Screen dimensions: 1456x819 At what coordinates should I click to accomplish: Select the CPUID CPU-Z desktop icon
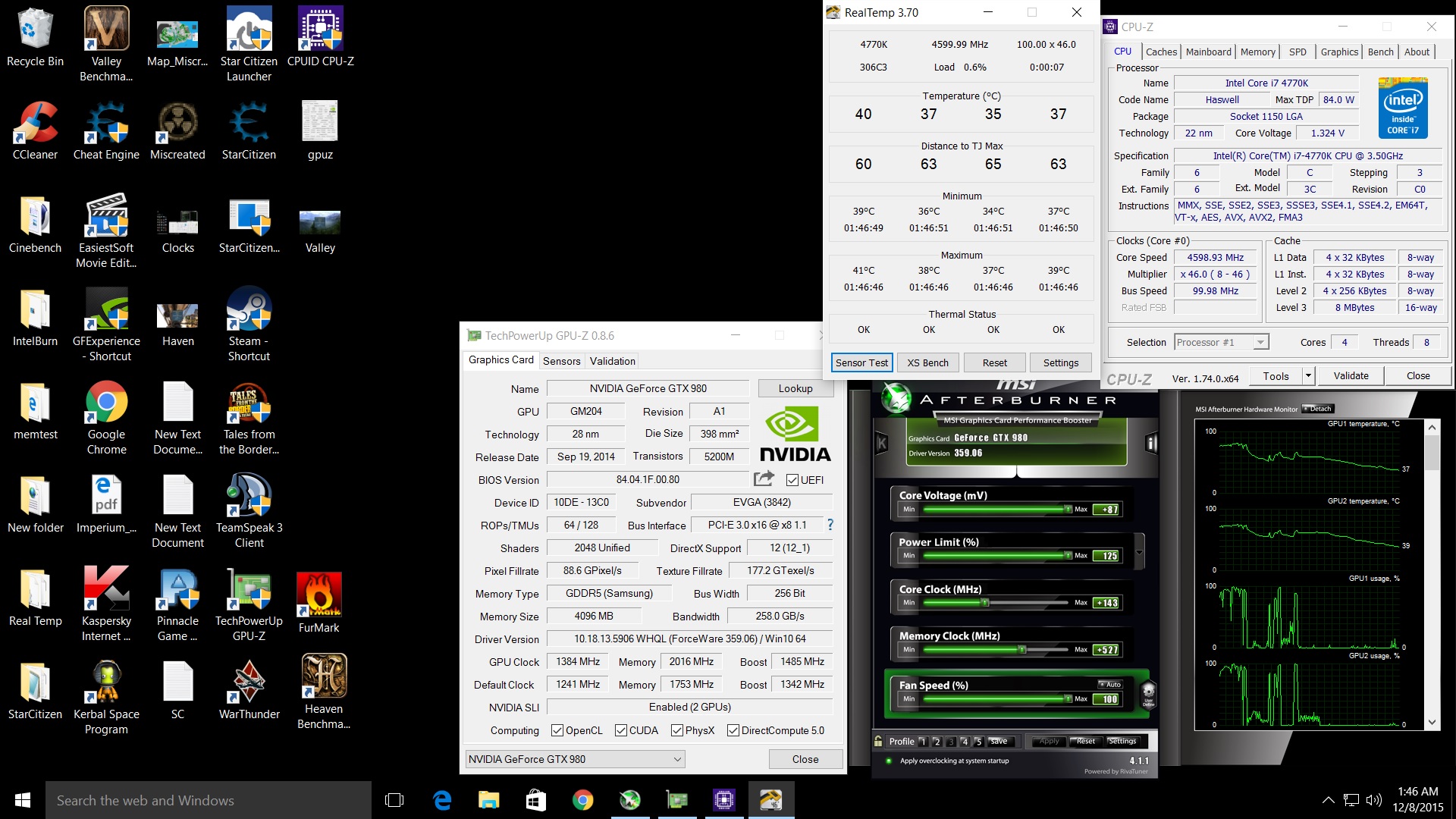click(x=320, y=37)
